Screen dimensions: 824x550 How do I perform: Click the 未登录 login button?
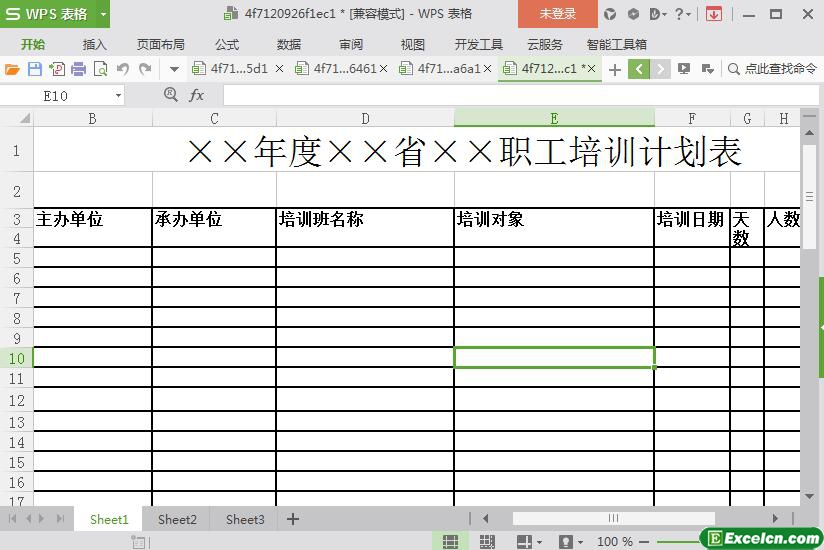coord(558,14)
